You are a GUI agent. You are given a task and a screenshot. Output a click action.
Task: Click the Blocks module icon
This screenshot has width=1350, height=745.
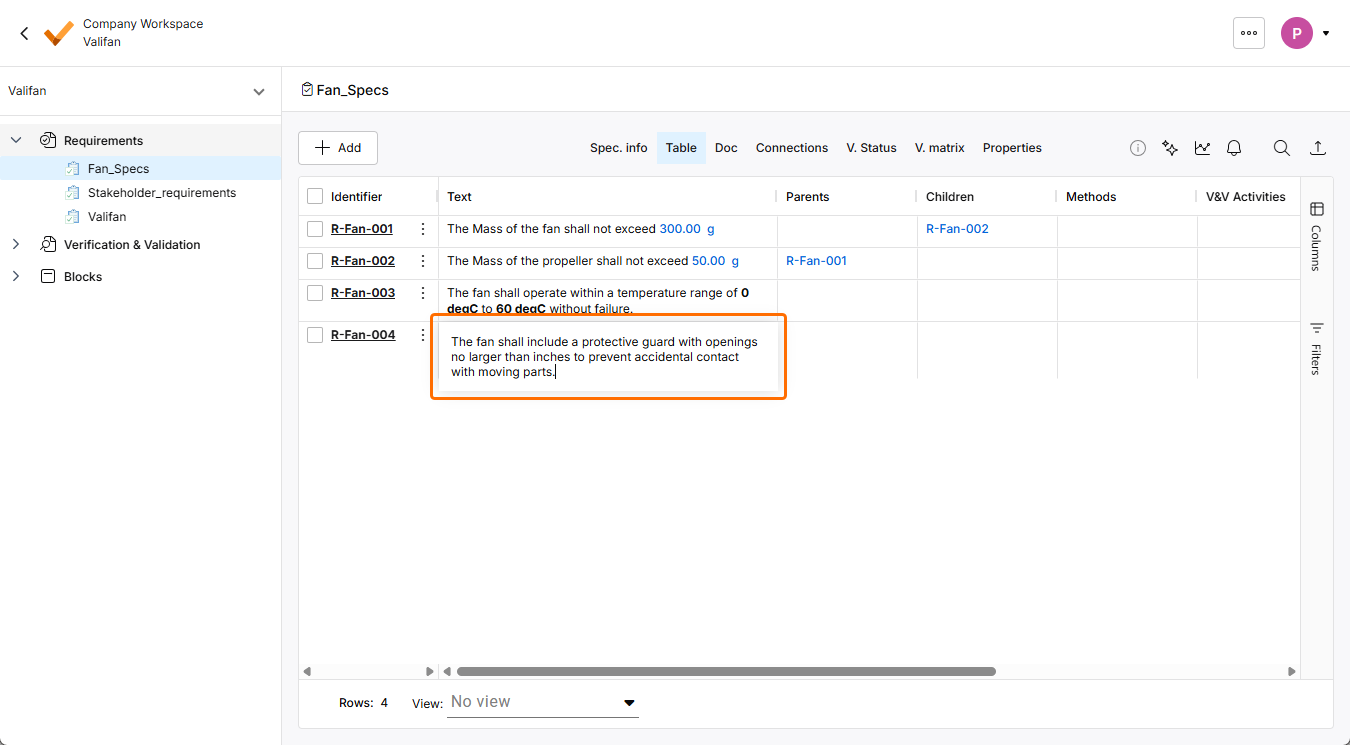47,277
